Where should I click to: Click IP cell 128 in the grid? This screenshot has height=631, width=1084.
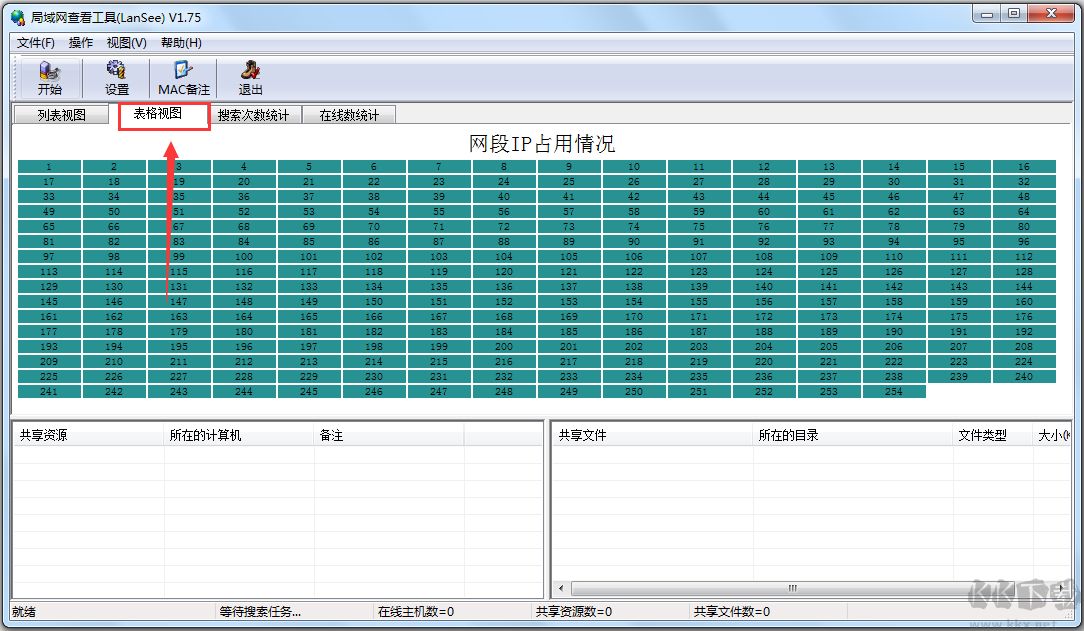coord(1024,272)
